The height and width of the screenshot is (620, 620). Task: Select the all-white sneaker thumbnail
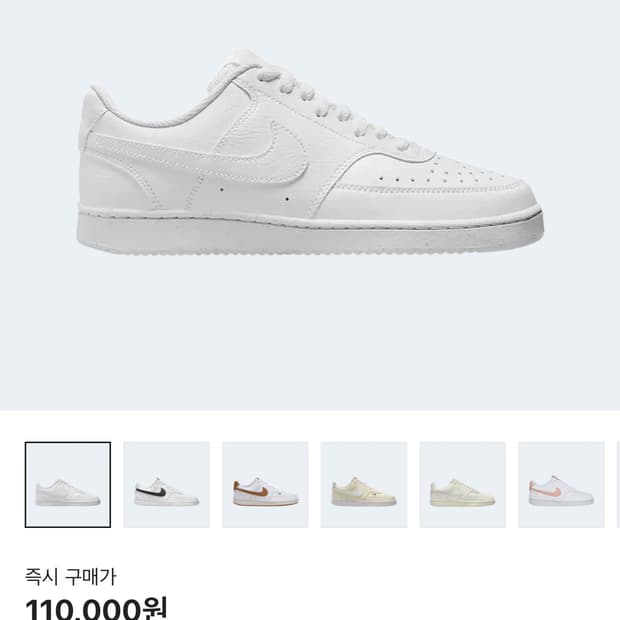pos(67,485)
